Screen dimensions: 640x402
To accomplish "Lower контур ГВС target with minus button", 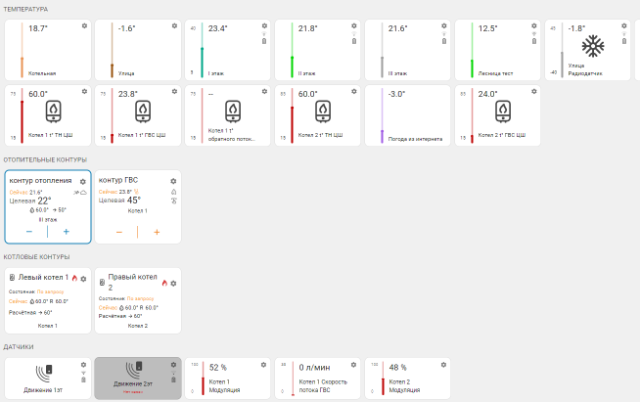I will (119, 231).
